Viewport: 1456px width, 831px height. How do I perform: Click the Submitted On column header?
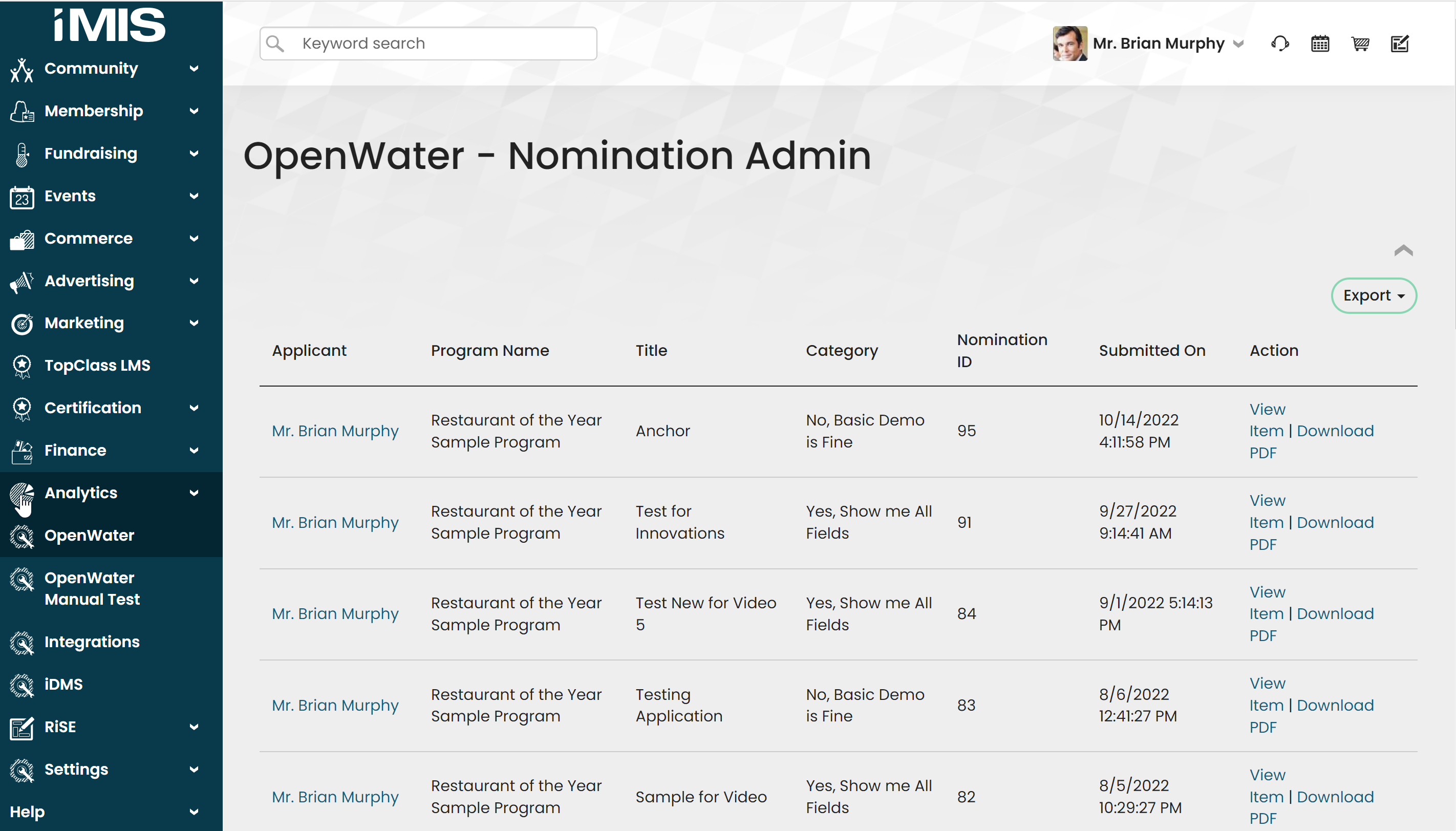point(1152,350)
